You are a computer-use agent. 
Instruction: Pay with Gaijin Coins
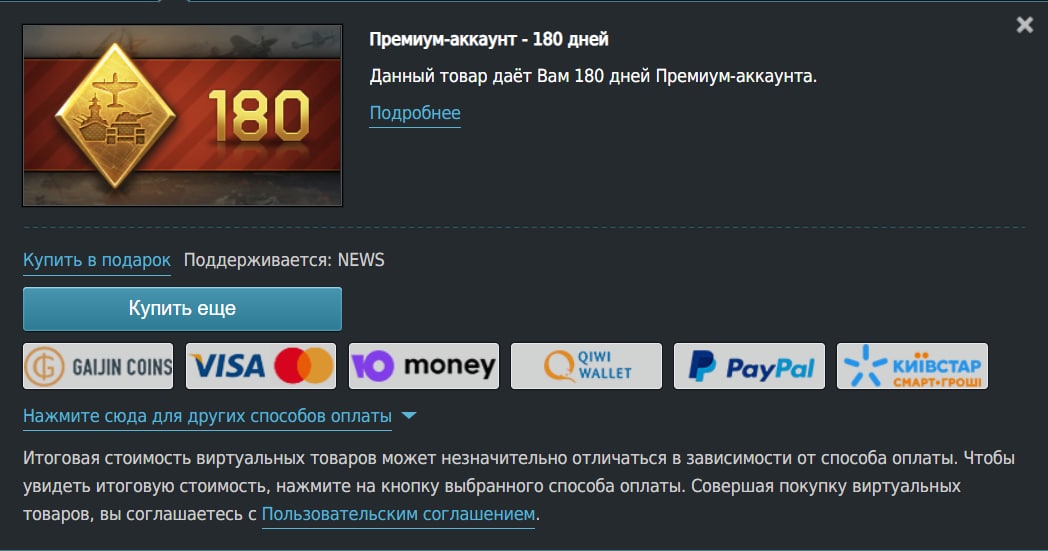(98, 366)
